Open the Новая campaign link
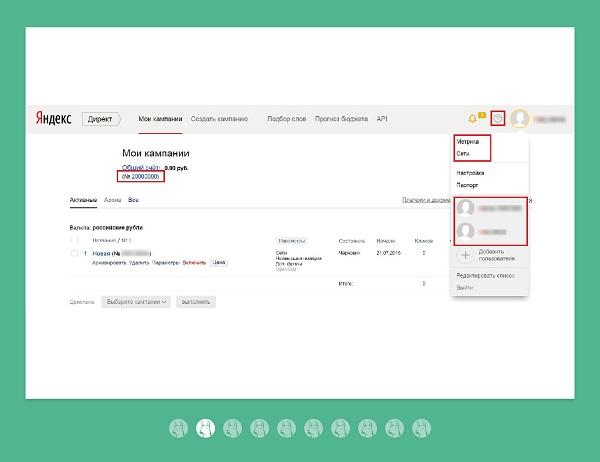The image size is (600, 462). (101, 253)
